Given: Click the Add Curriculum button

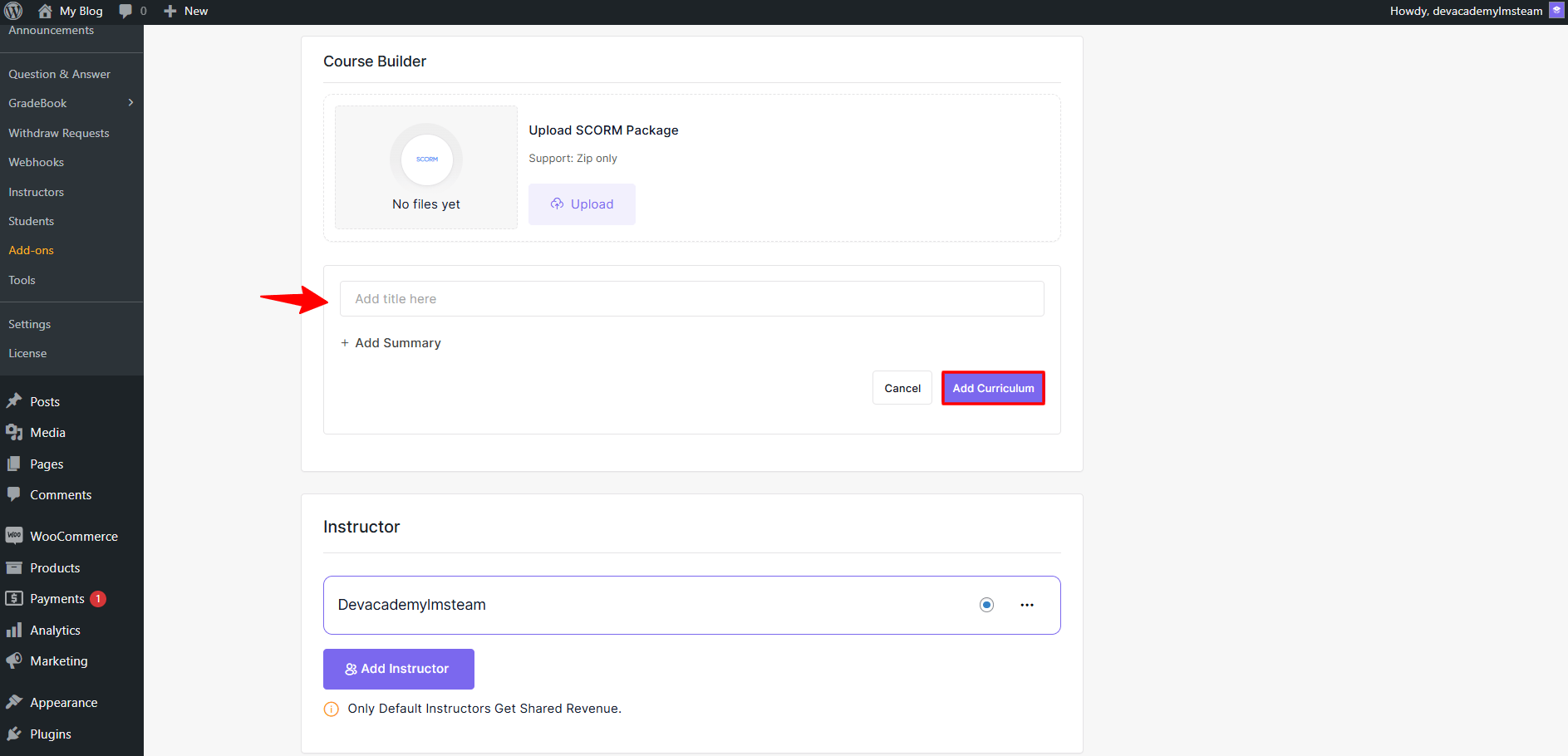Looking at the screenshot, I should (993, 388).
